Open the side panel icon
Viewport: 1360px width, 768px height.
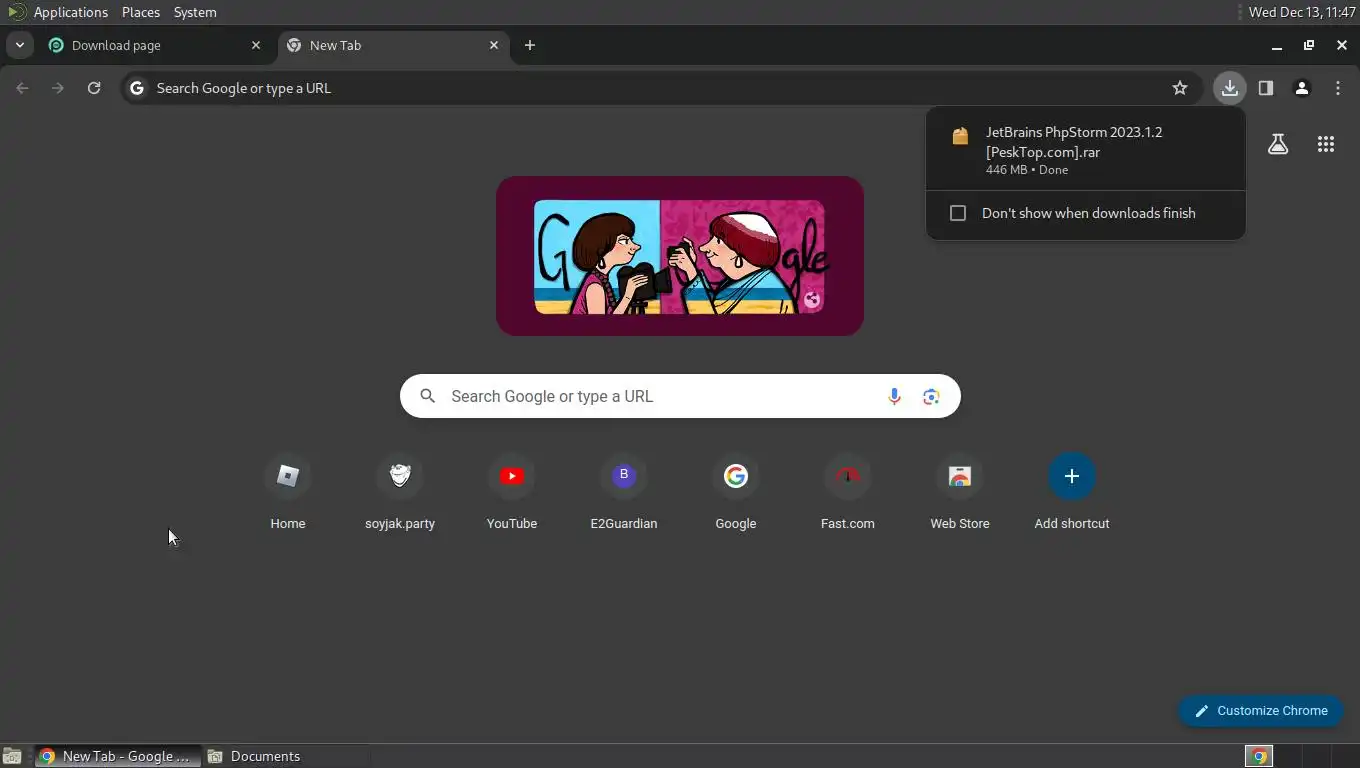coord(1265,88)
